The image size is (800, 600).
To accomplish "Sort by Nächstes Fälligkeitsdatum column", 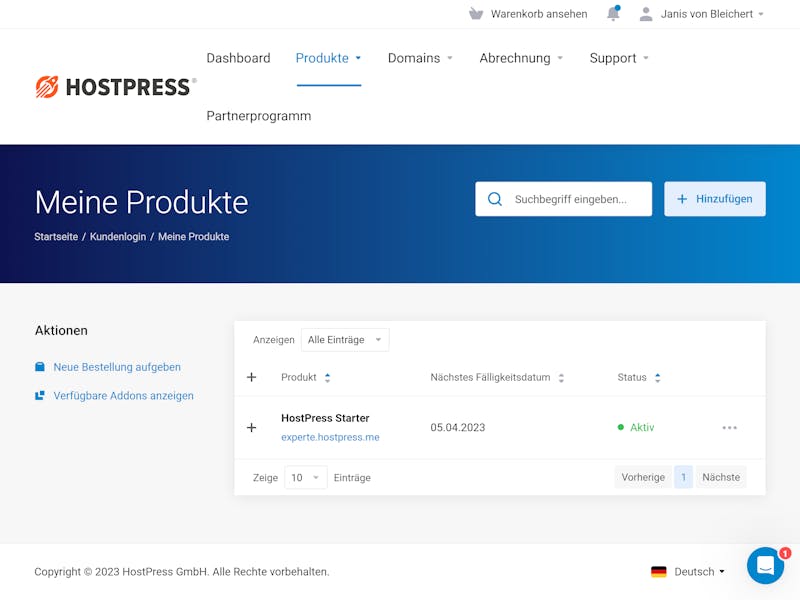I will 497,378.
